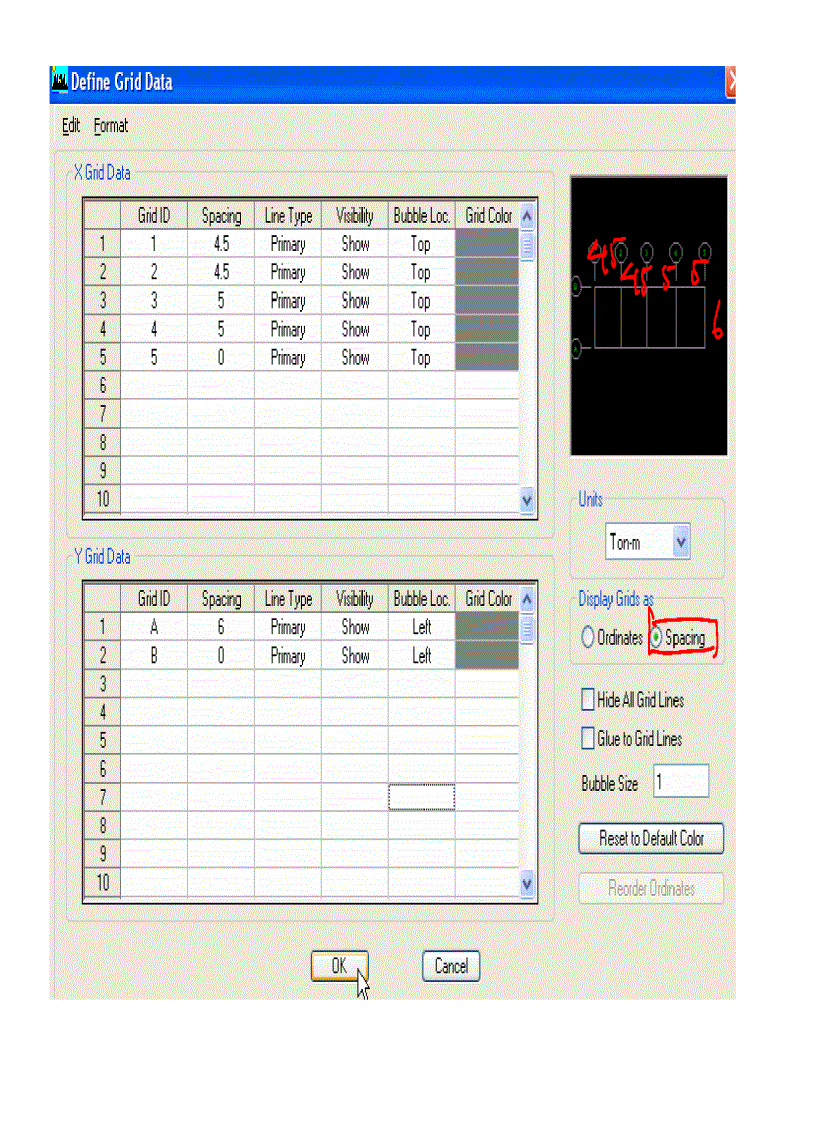Click the grid preview thumbnail
This screenshot has width=816, height=1123.
(648, 316)
